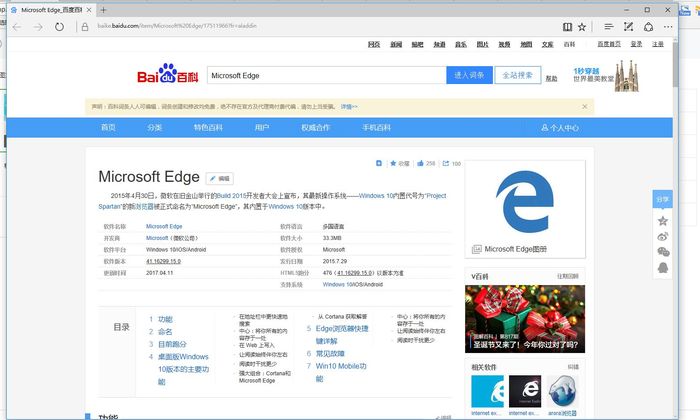Click the blue 进入词条 button
Image resolution: width=700 pixels, height=420 pixels.
pos(469,75)
